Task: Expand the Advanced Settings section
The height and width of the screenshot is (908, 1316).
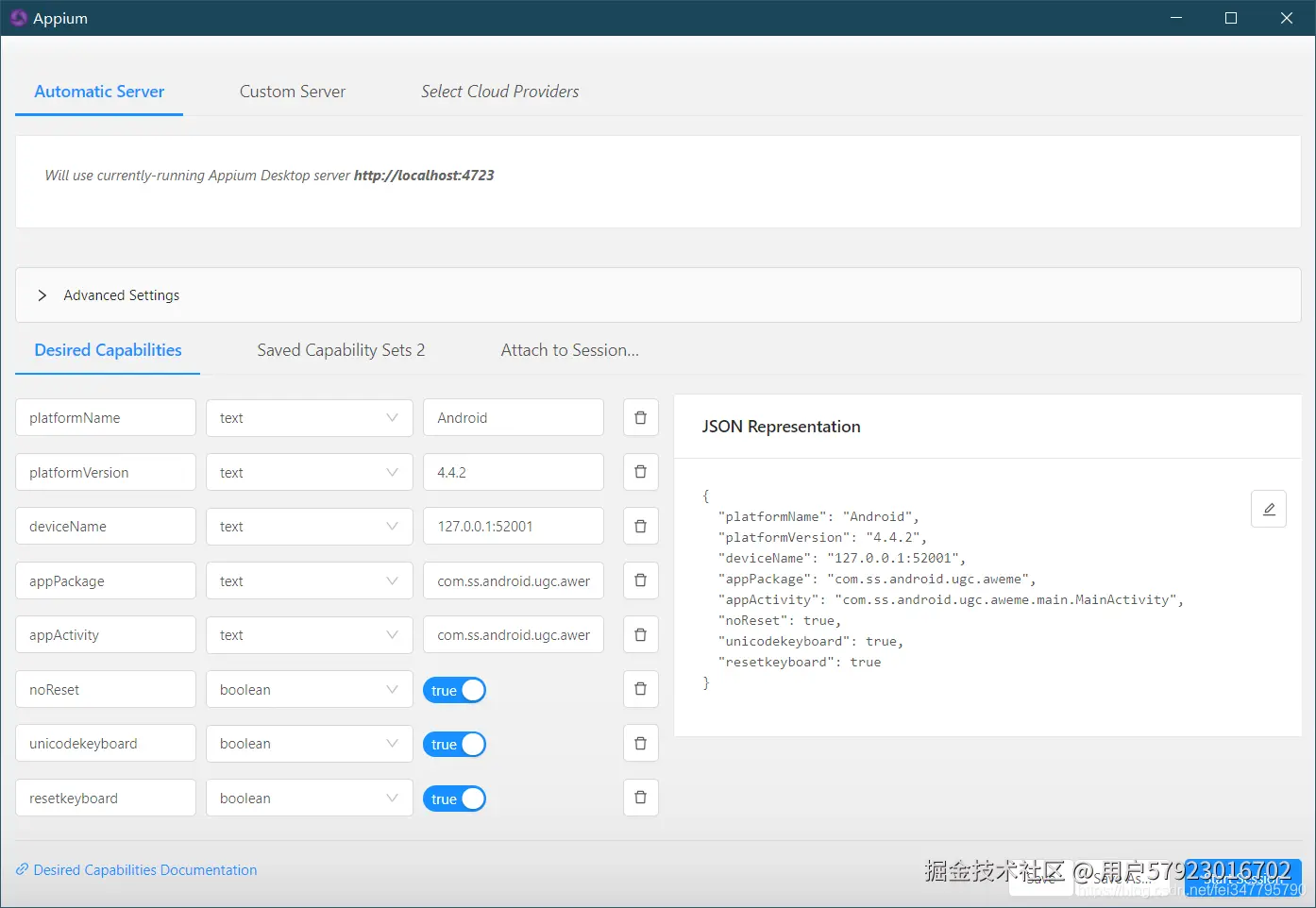Action: tap(658, 295)
